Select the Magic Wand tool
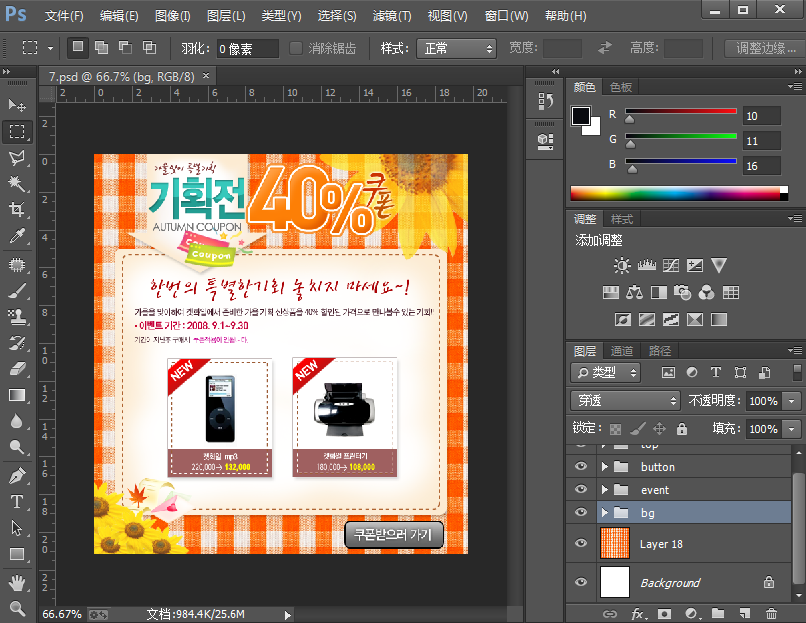Viewport: 806px width, 623px height. point(17,184)
